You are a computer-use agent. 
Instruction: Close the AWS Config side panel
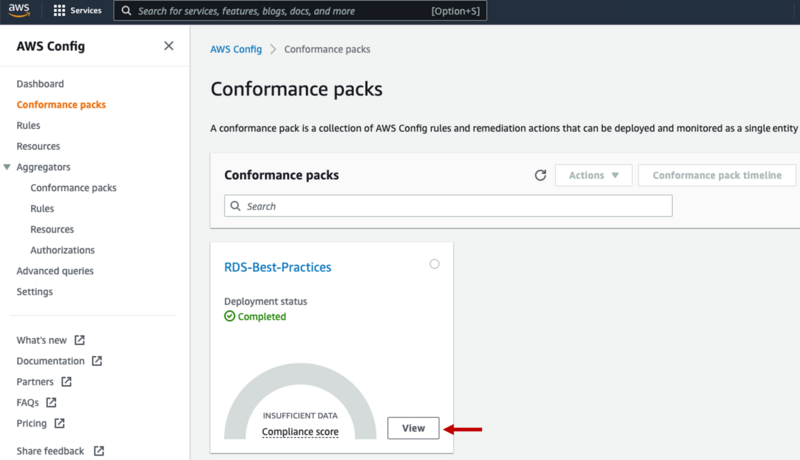coord(169,46)
